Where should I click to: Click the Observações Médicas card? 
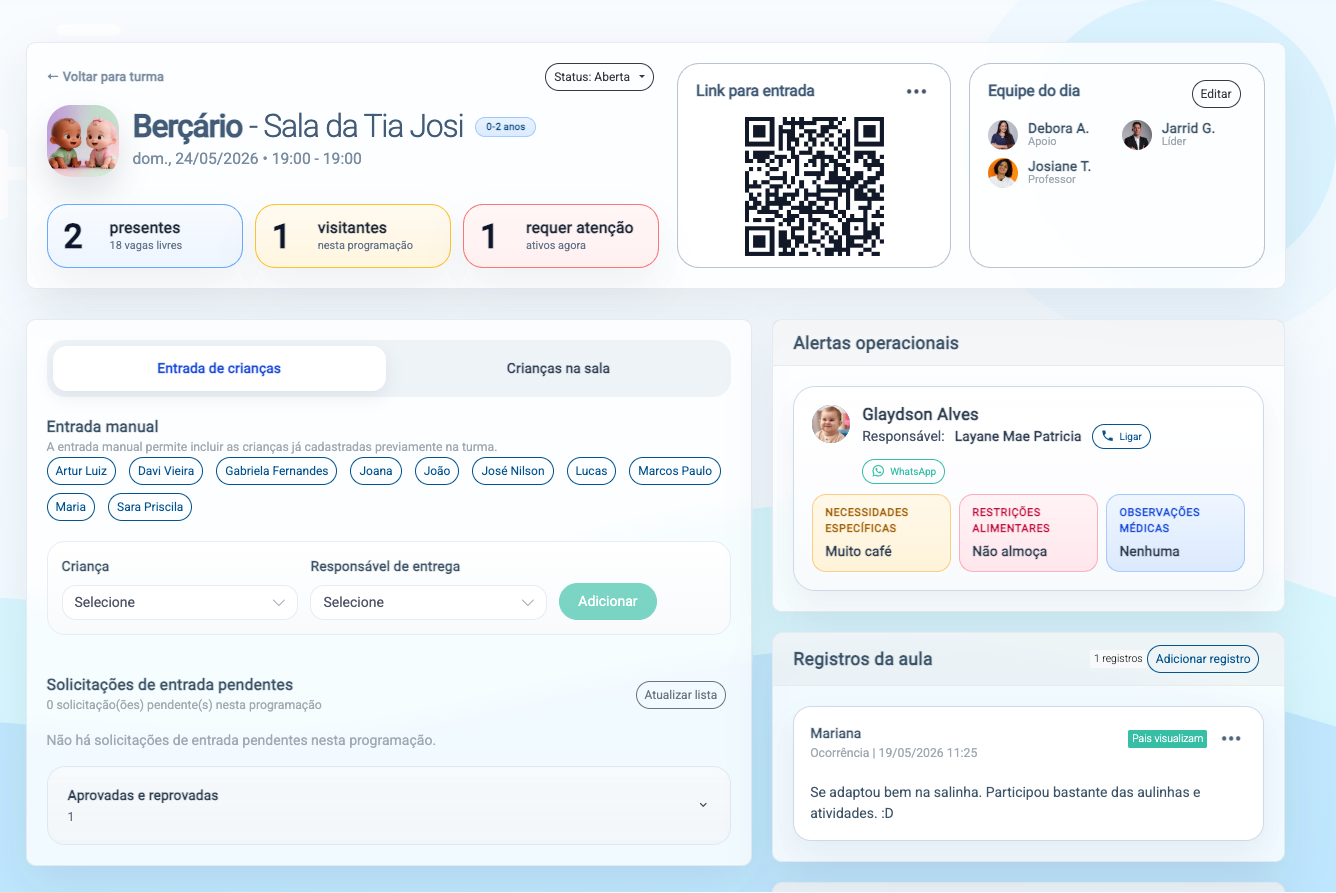pyautogui.click(x=1175, y=533)
